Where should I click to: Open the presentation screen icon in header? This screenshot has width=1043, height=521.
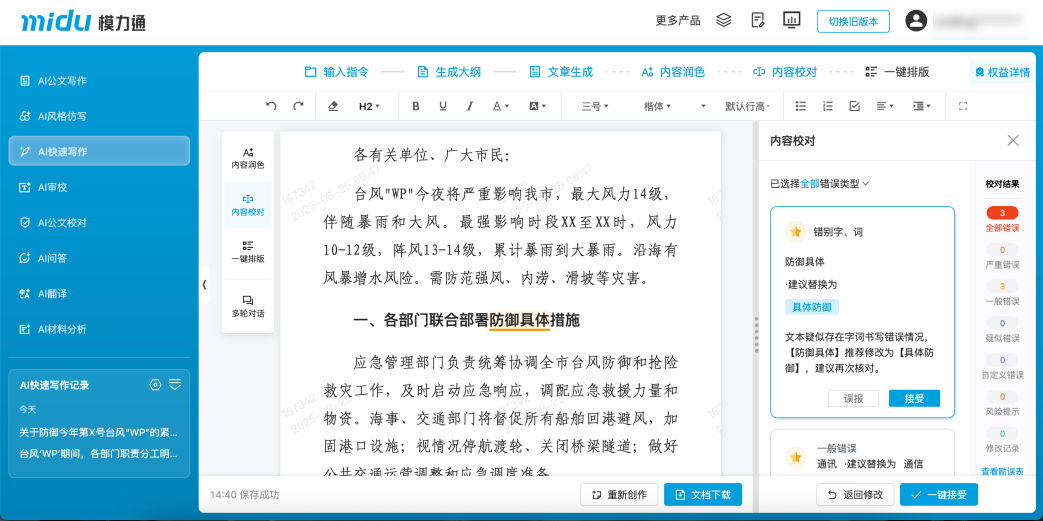click(791, 20)
